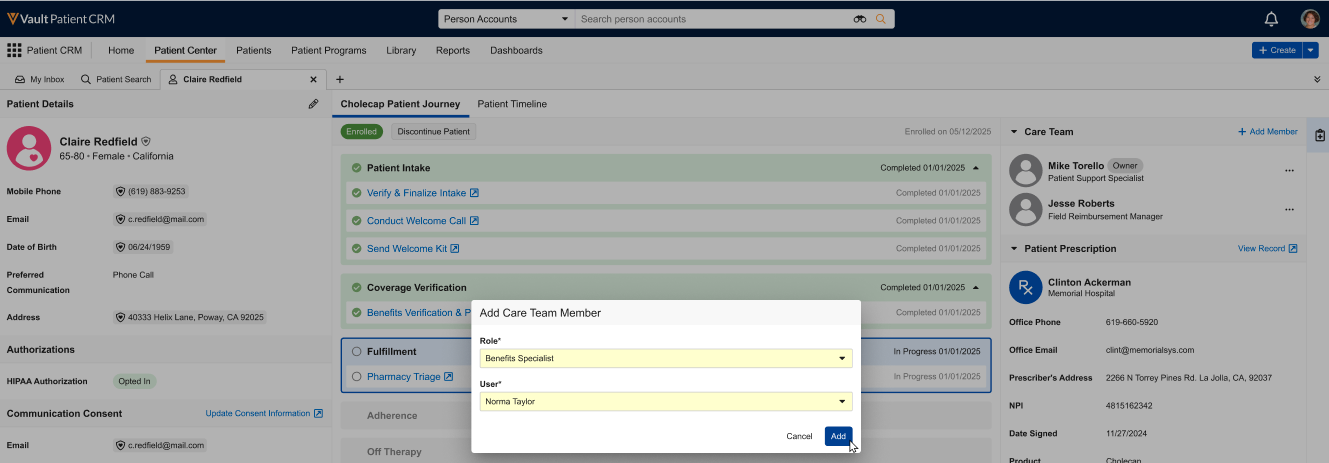Open Mike Torello's more options menu
The width and height of the screenshot is (1329, 463).
pos(1289,171)
